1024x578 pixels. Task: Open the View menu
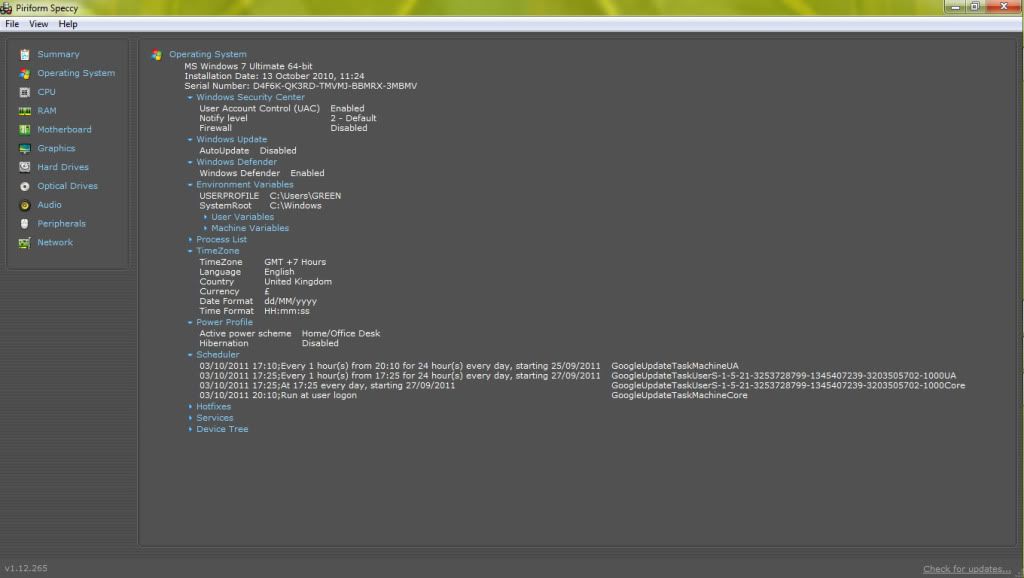(39, 24)
